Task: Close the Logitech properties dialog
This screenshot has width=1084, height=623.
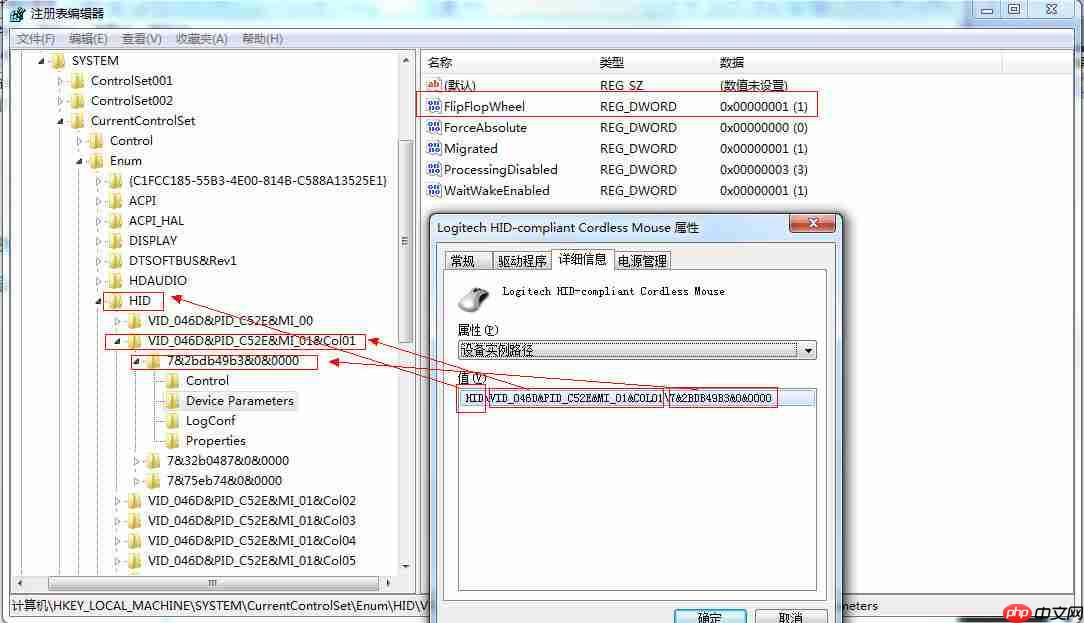Action: [812, 223]
